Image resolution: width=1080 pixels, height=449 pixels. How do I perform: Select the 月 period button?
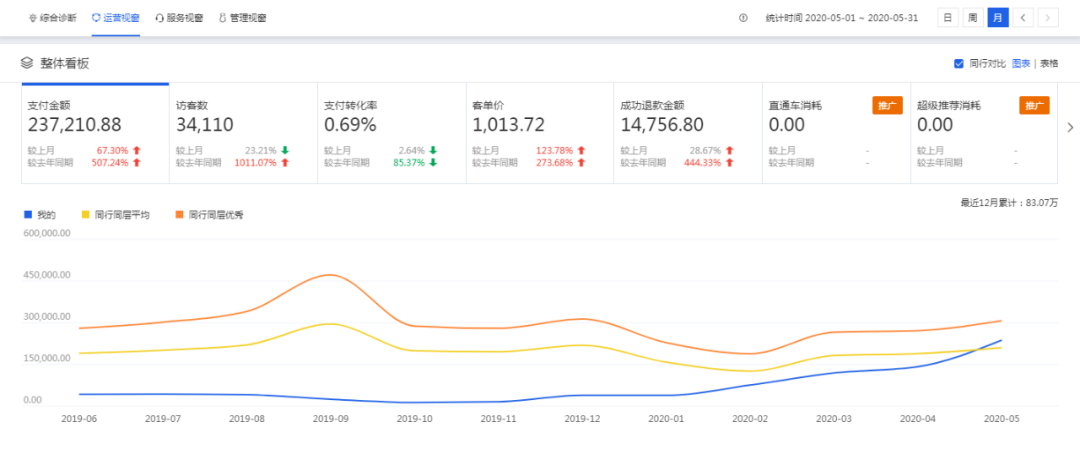point(997,18)
